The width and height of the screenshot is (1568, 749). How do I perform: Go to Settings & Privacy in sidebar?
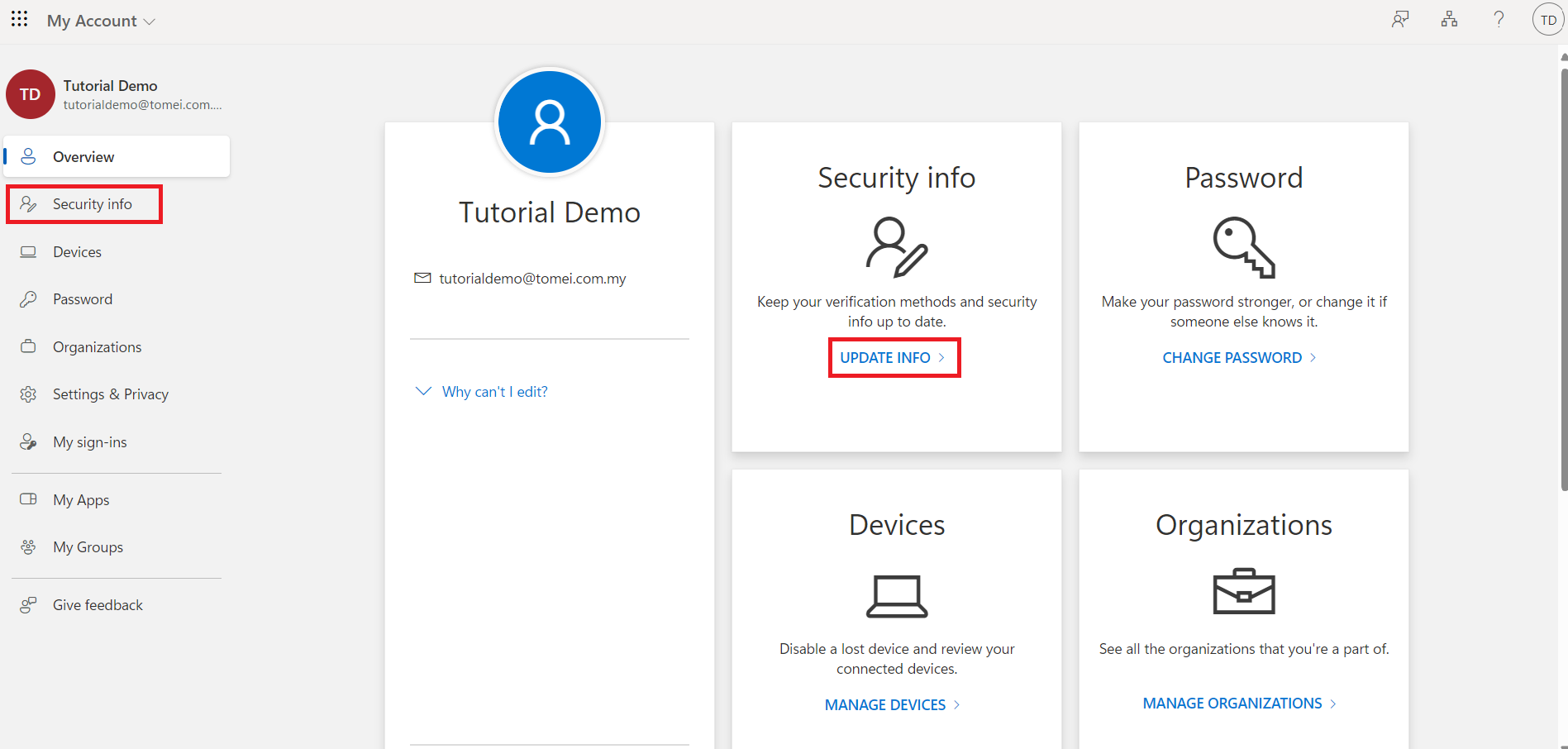coord(110,394)
